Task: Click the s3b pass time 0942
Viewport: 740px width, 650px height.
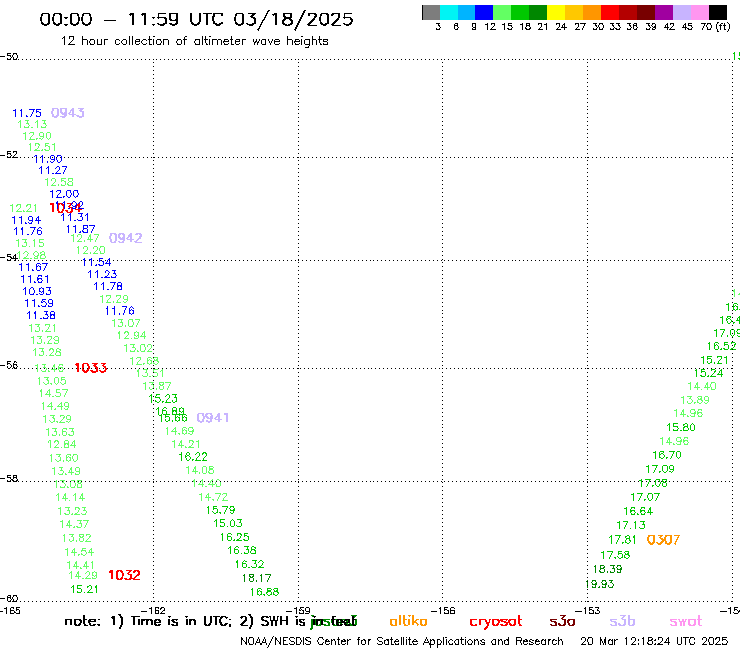Action: pos(126,238)
